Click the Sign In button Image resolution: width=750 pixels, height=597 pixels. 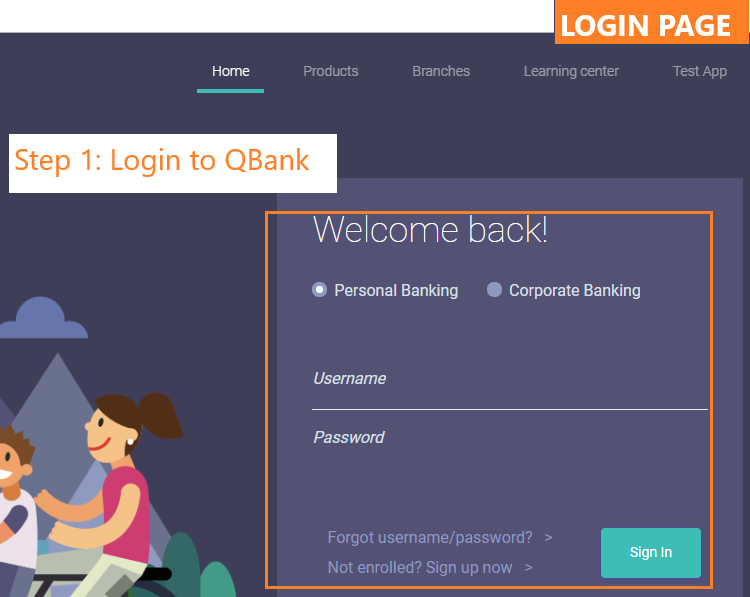[x=651, y=553]
